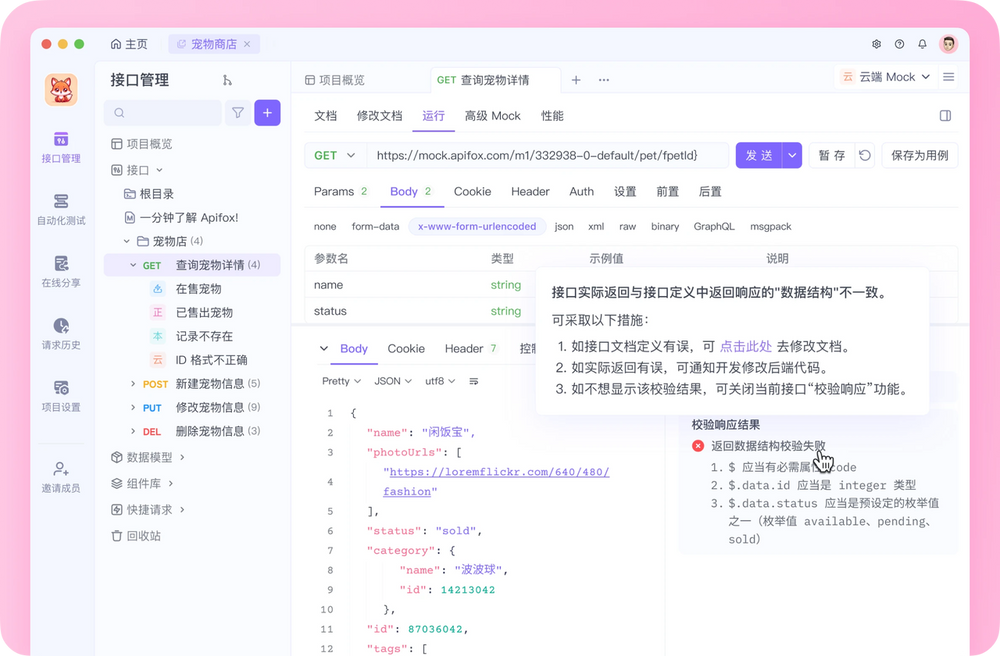Open 接口管理 in the left sidebar
The width and height of the screenshot is (1000, 656).
[60, 148]
